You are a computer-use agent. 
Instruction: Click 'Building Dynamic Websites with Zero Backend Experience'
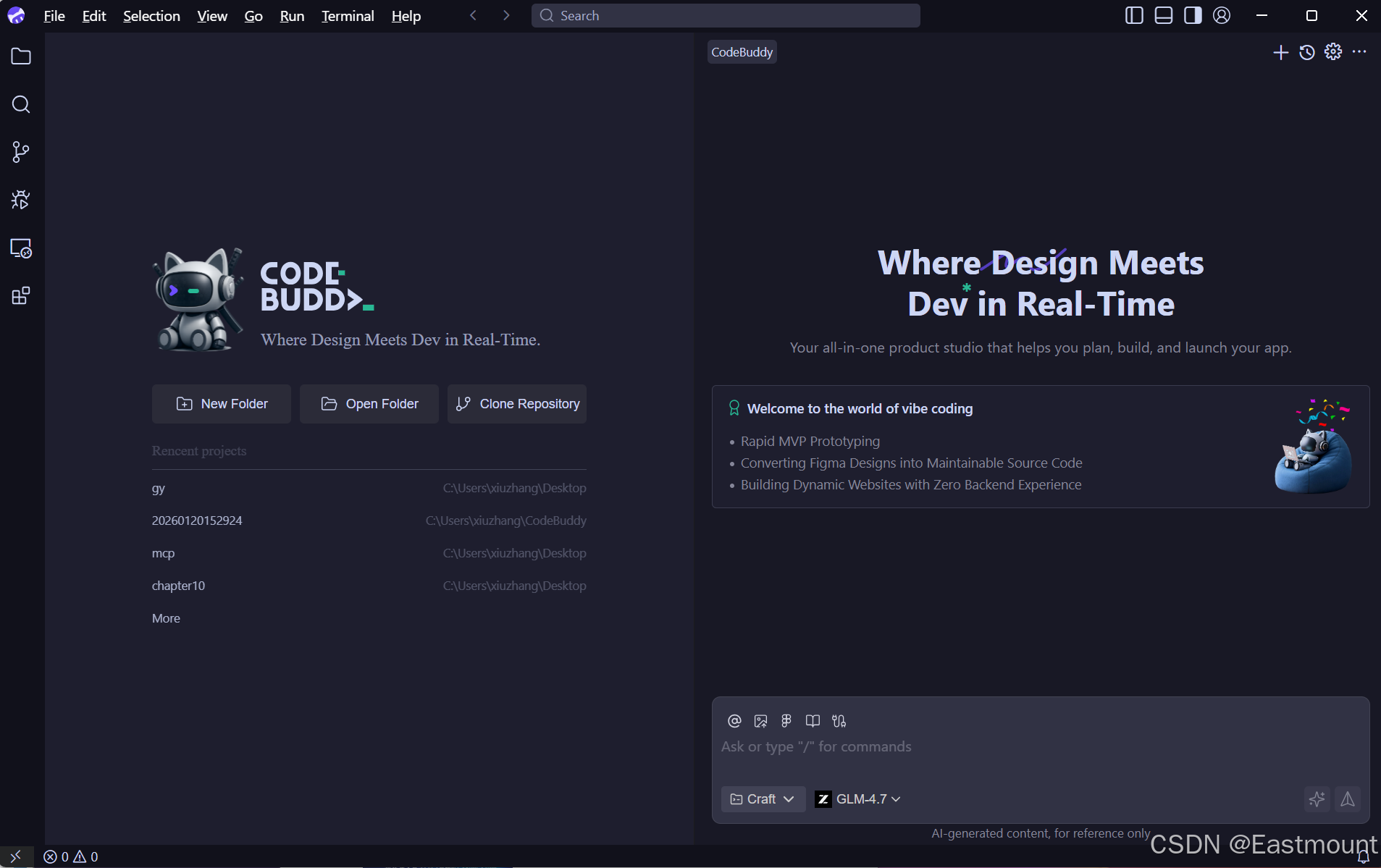pos(911,485)
